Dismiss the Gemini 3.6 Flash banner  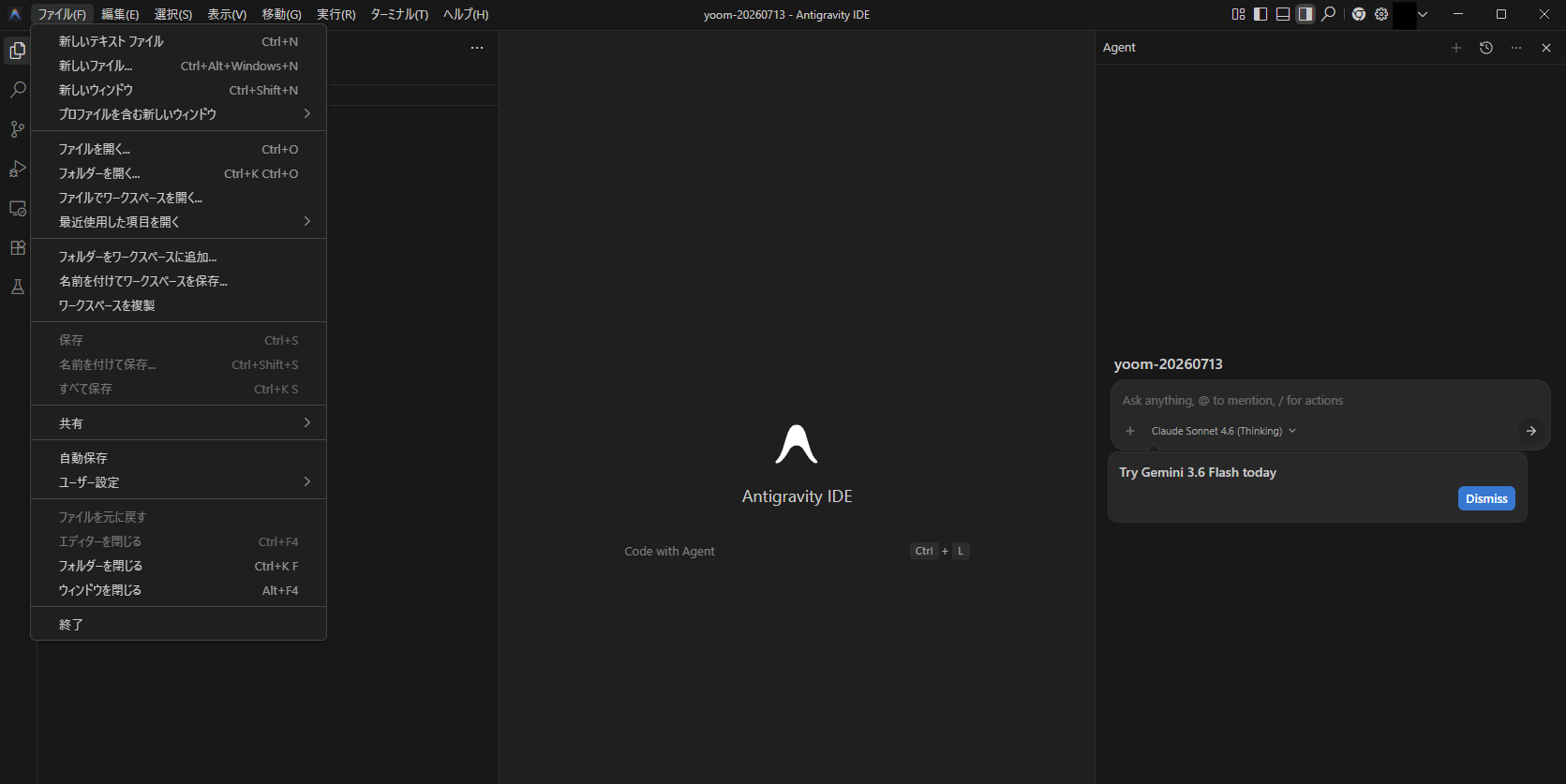coord(1486,498)
